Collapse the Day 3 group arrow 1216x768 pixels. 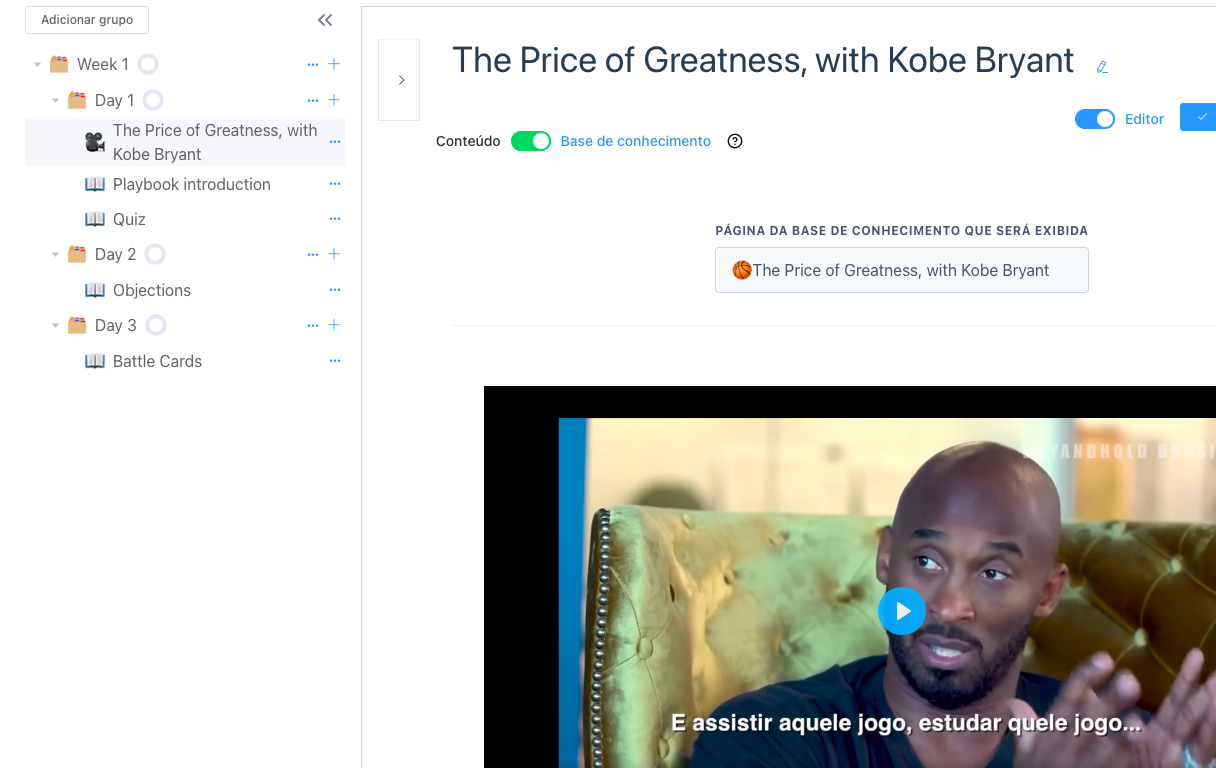tap(56, 326)
